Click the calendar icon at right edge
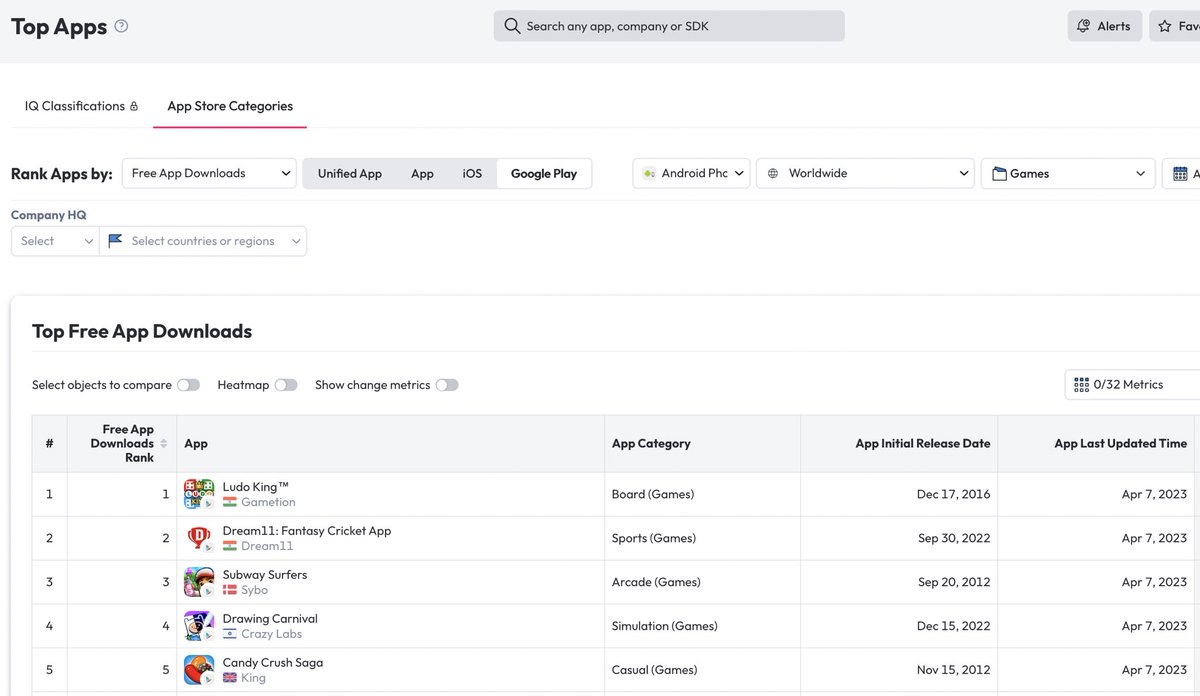Screen dimensions: 1200x696 tap(1181, 173)
